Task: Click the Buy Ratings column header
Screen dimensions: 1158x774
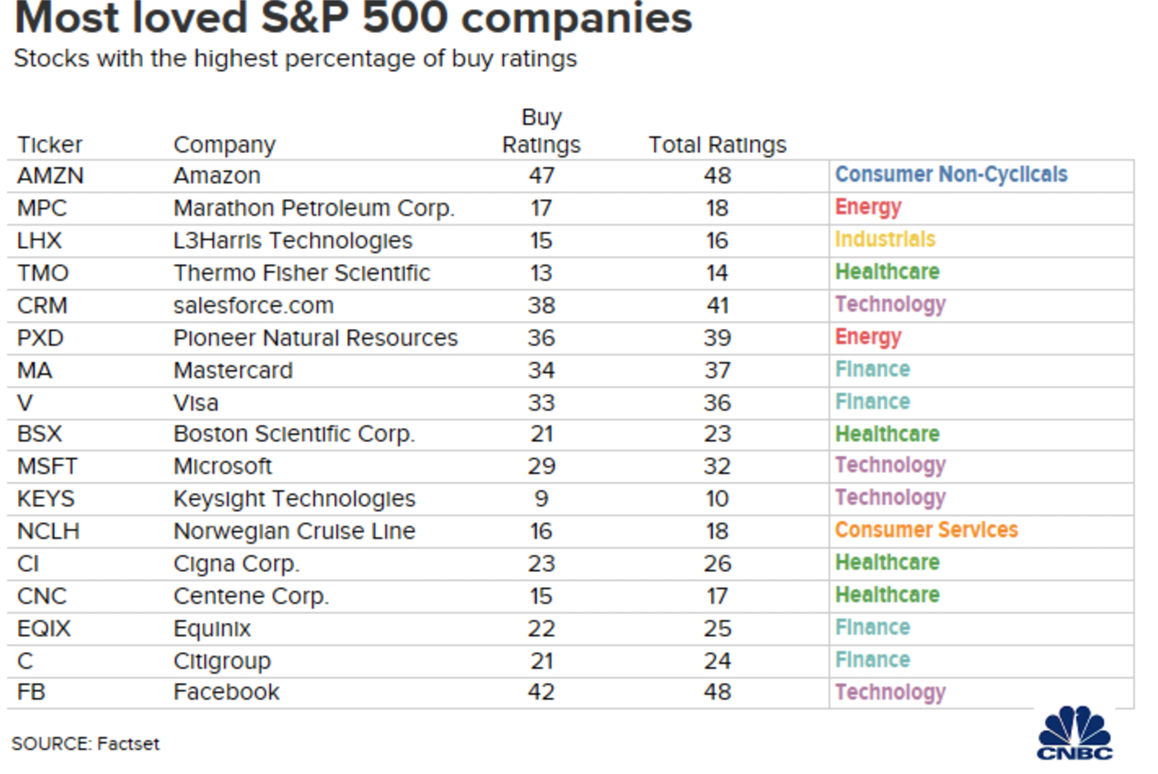Action: click(x=541, y=132)
